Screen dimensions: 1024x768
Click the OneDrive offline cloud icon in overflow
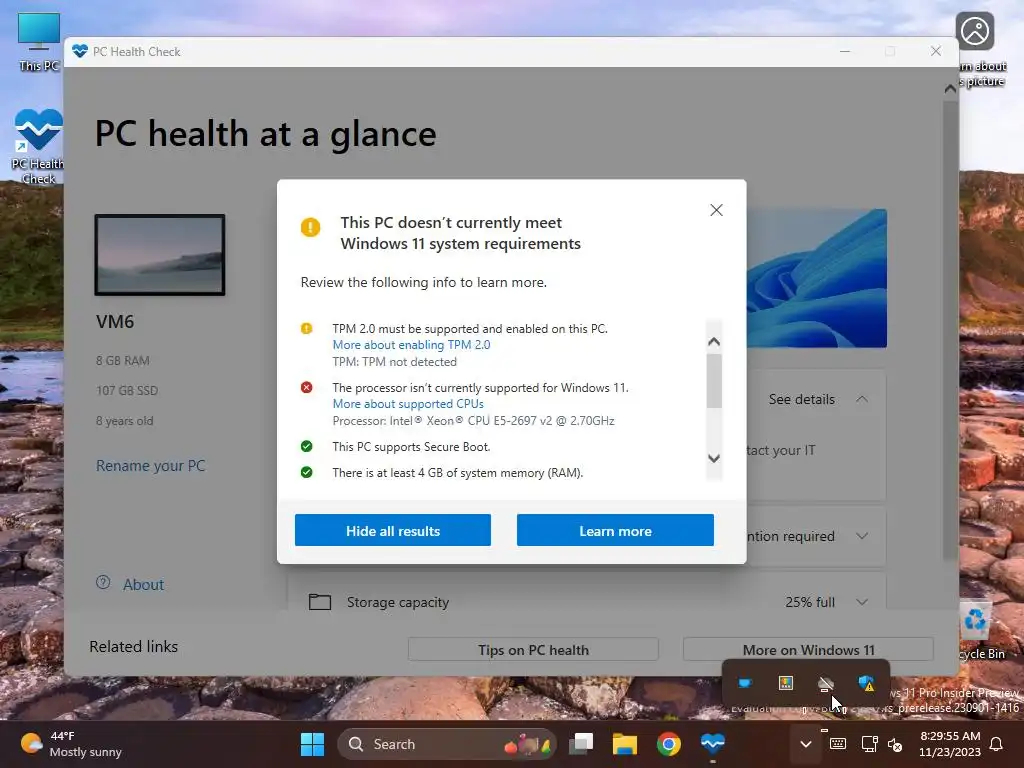(826, 684)
